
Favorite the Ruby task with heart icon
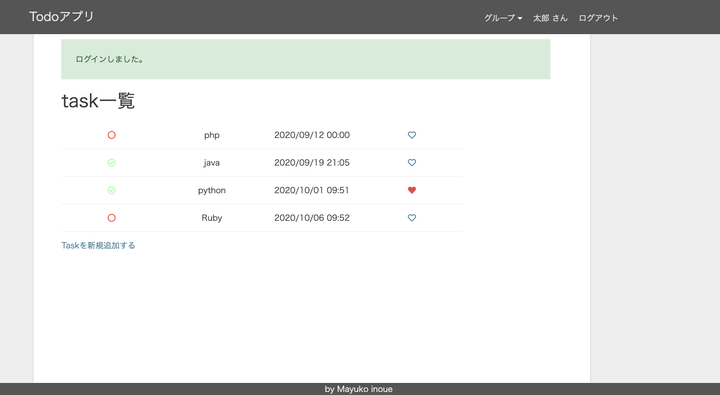pyautogui.click(x=412, y=218)
